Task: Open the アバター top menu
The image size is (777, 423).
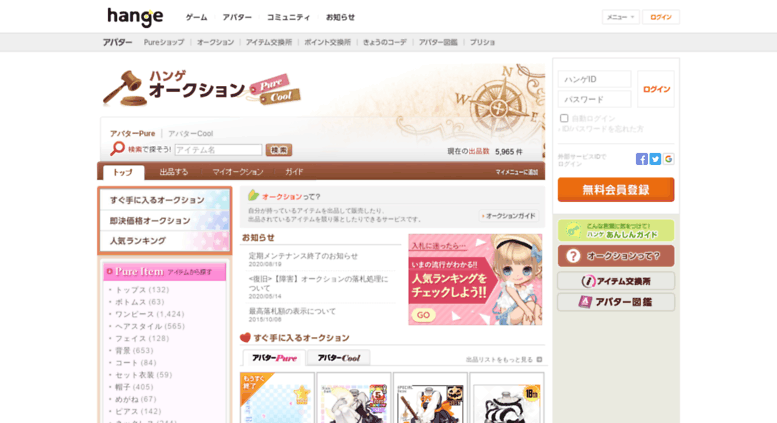Action: tap(237, 17)
